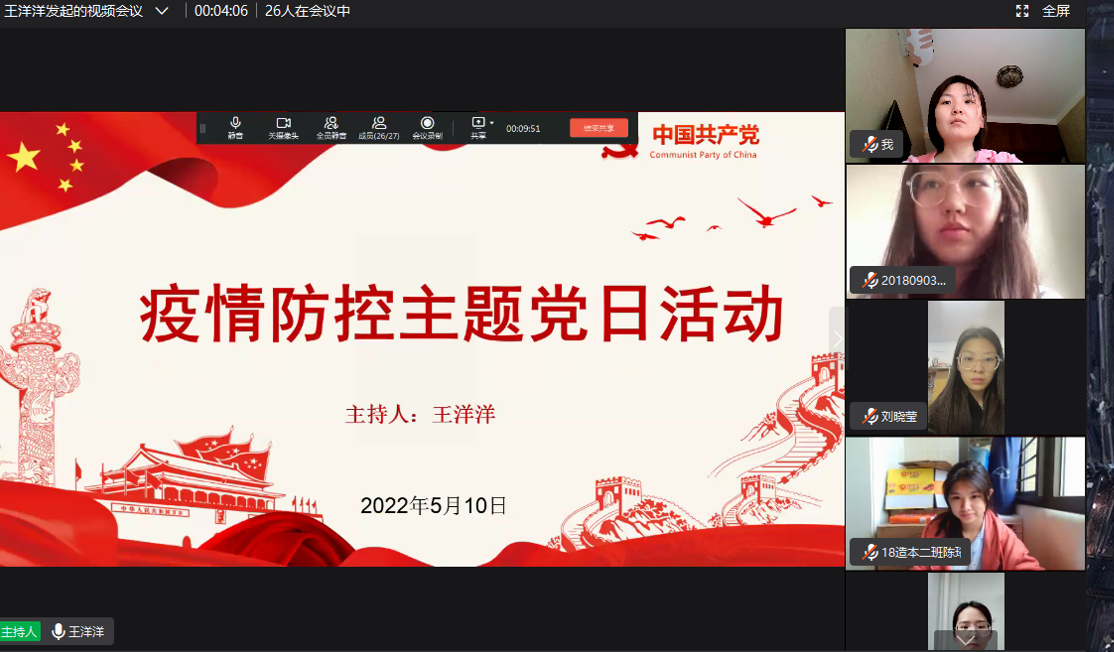Viewport: 1114px width, 652px height.
Task: Expand the share options dropdown arrow
Action: tap(492, 122)
